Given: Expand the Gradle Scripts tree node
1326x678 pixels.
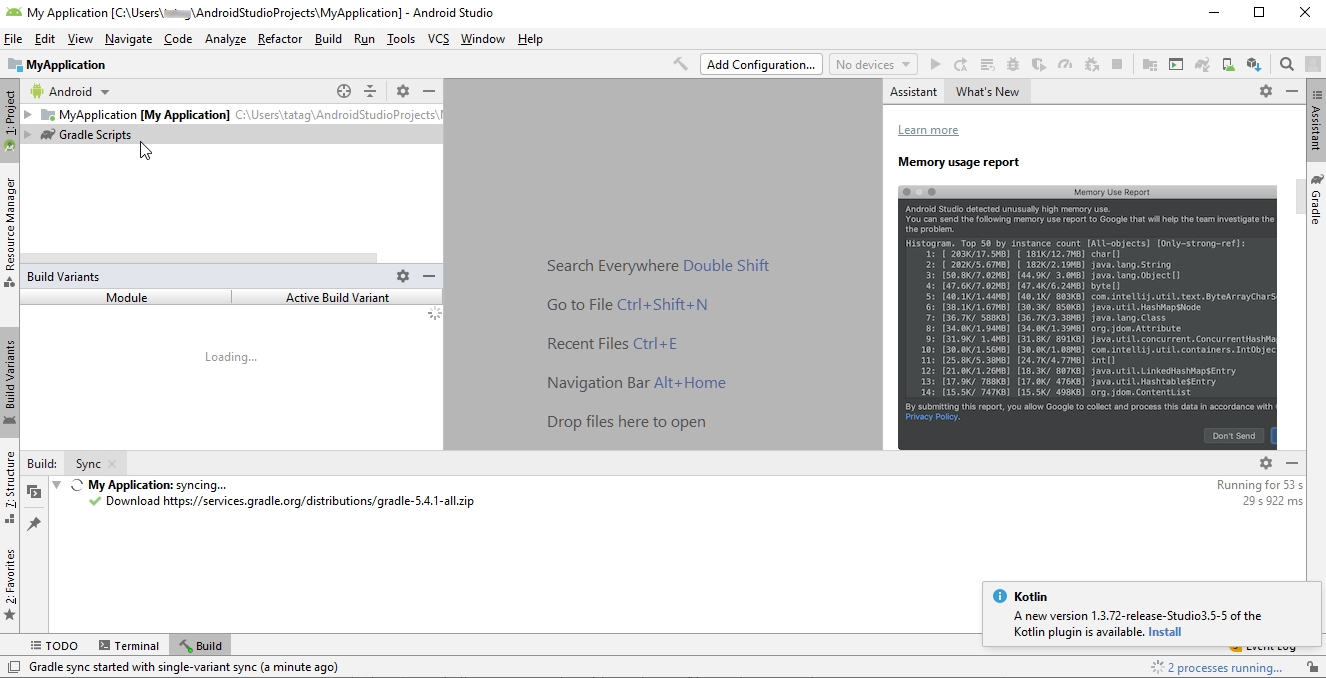Looking at the screenshot, I should [x=28, y=135].
